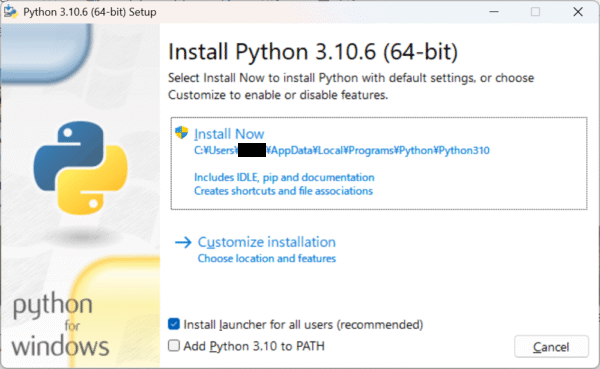600x369 pixels.
Task: Enable Add Python 3.10 to PATH checkbox
Action: click(174, 346)
